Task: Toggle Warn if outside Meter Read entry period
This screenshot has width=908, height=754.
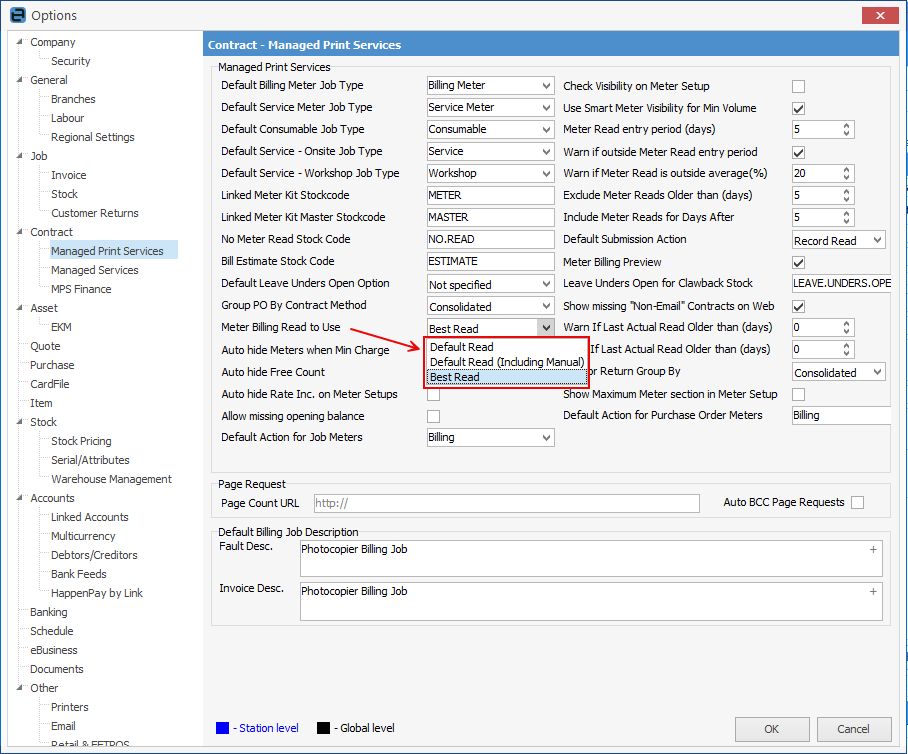Action: pyautogui.click(x=799, y=152)
